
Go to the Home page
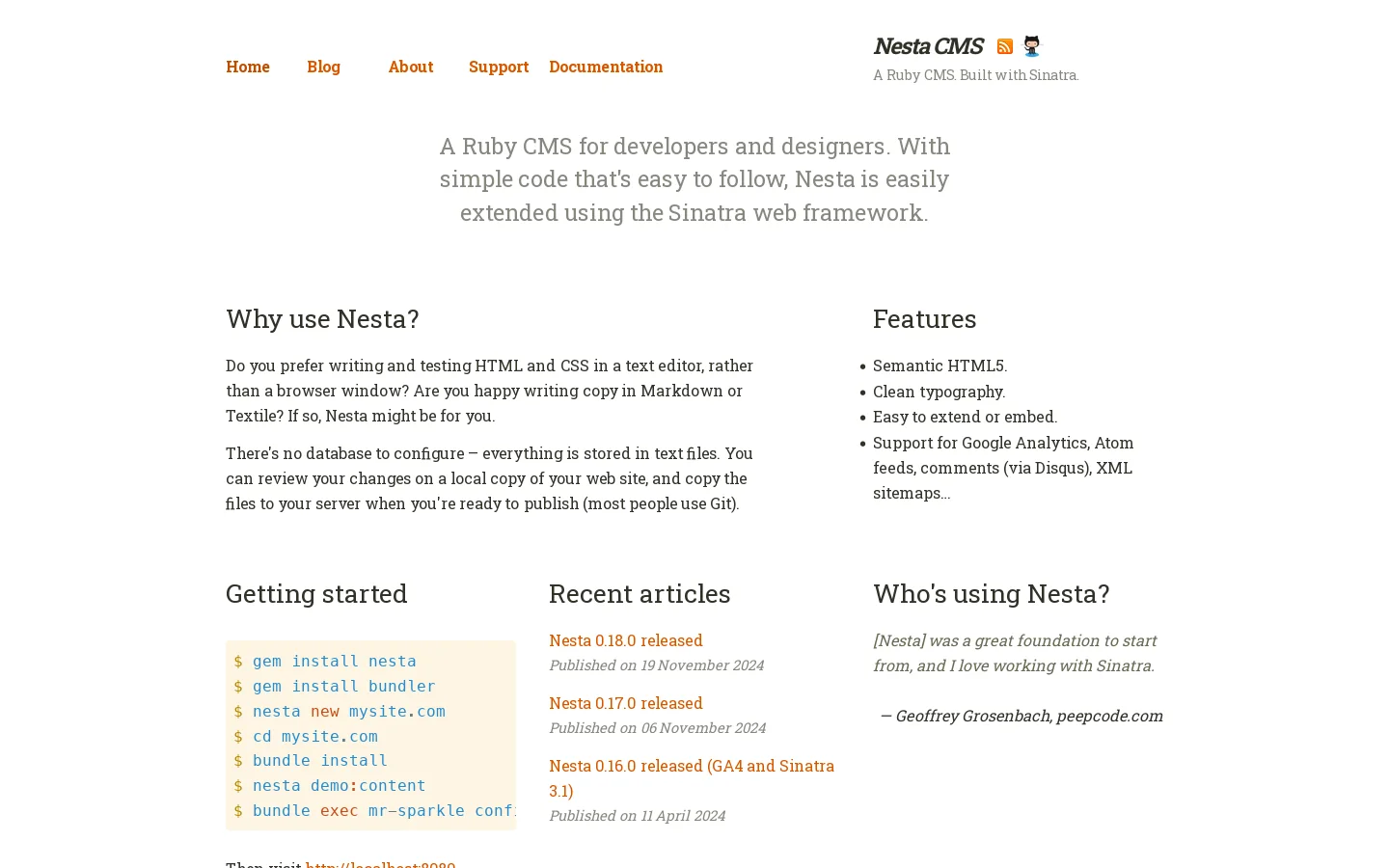pyautogui.click(x=248, y=67)
